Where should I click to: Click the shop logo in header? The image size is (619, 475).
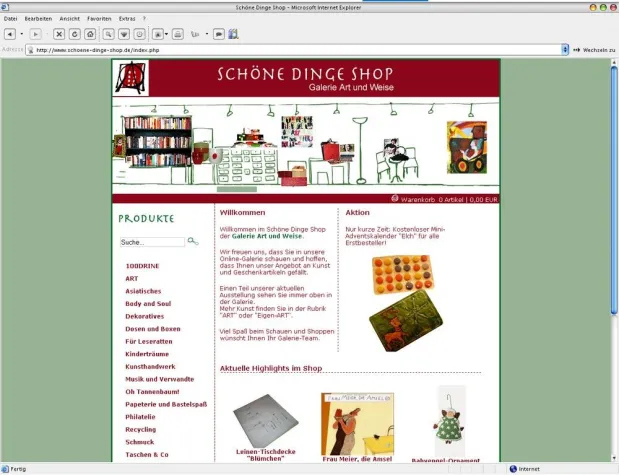(127, 77)
